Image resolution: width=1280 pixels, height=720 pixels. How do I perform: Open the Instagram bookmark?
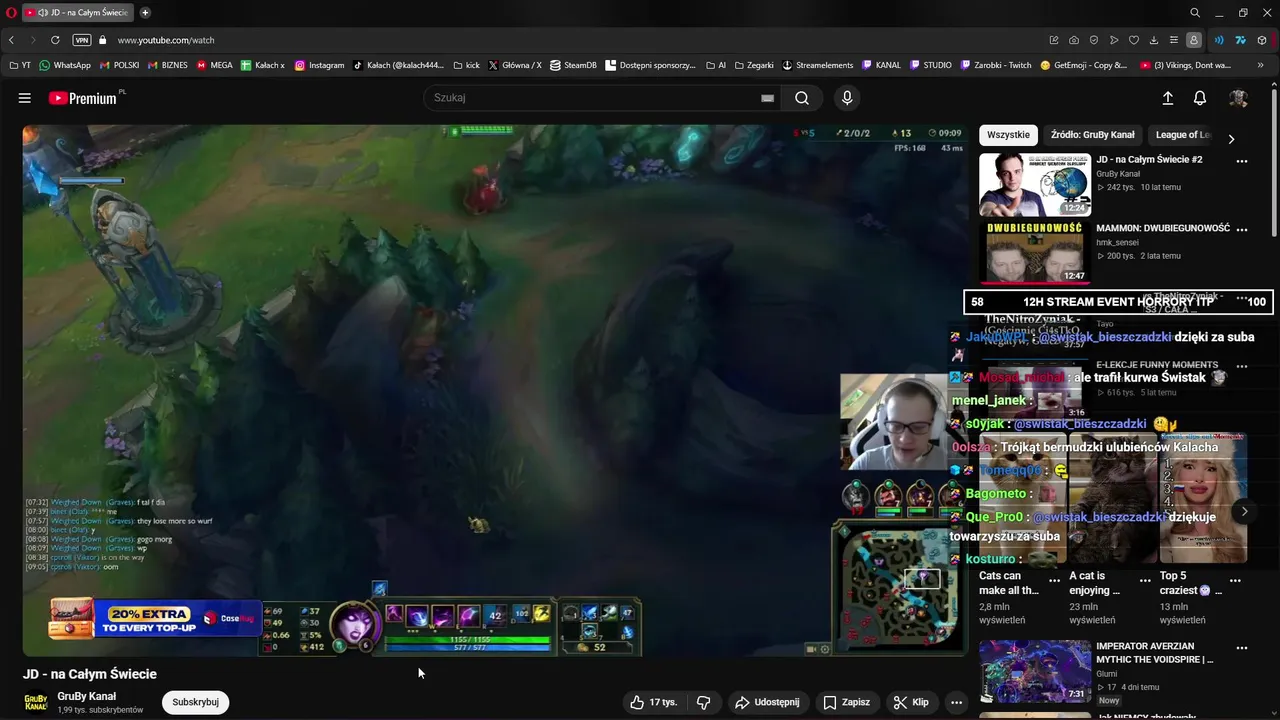[x=319, y=65]
